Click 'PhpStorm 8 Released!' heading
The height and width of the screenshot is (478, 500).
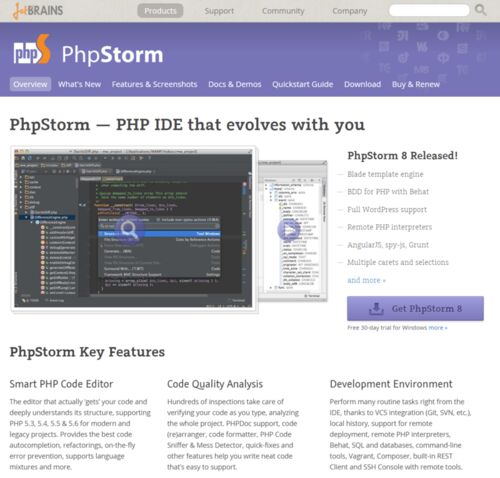click(x=402, y=155)
